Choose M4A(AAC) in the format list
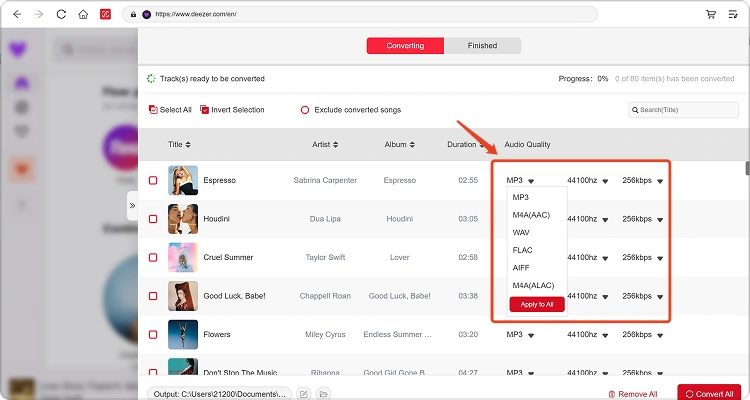The height and width of the screenshot is (400, 750). pyautogui.click(x=531, y=215)
